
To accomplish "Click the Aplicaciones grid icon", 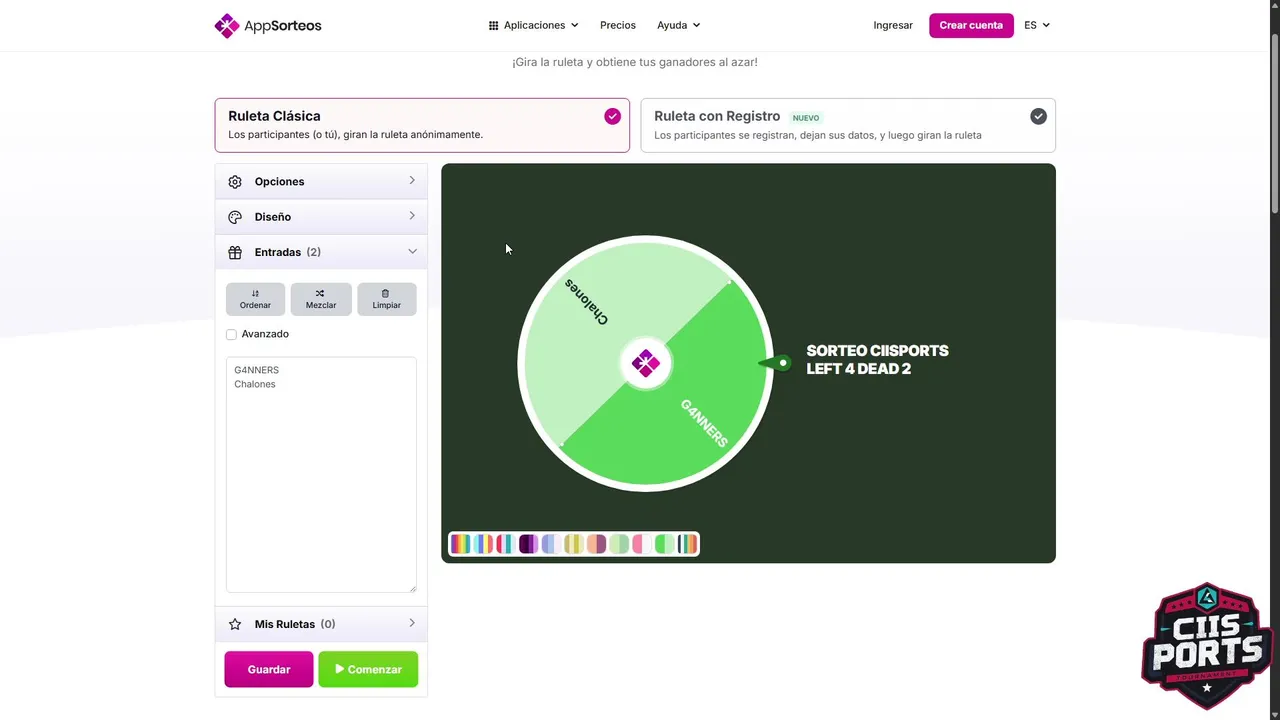I will pyautogui.click(x=493, y=25).
